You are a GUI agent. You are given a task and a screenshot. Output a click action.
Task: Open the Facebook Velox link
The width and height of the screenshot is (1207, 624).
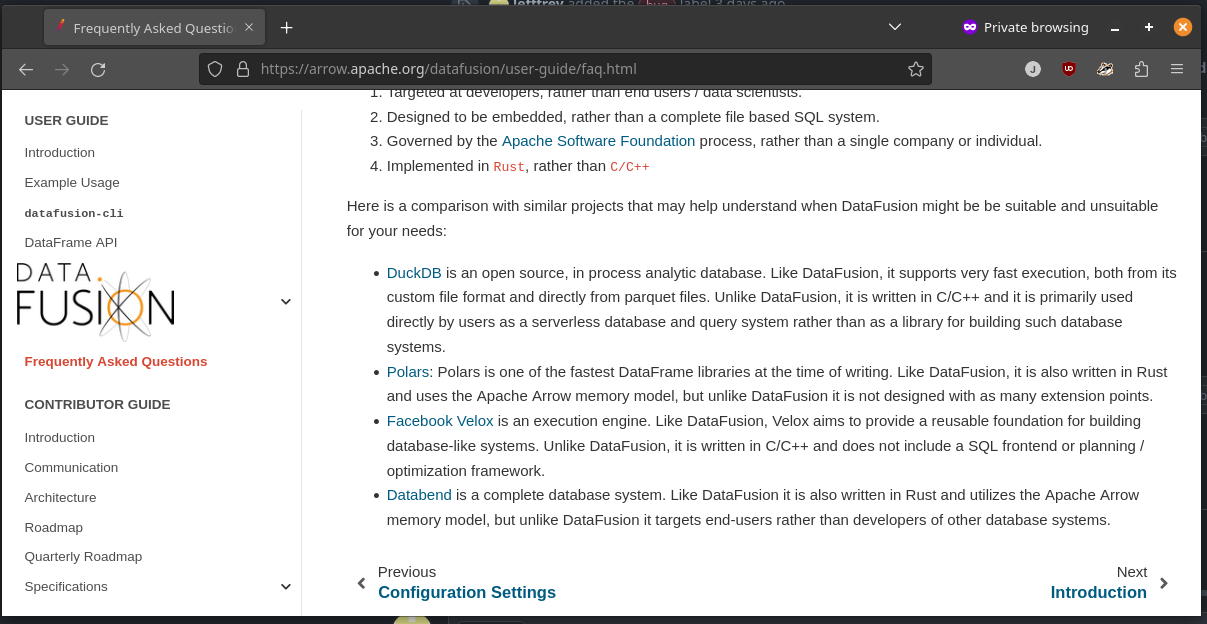440,421
